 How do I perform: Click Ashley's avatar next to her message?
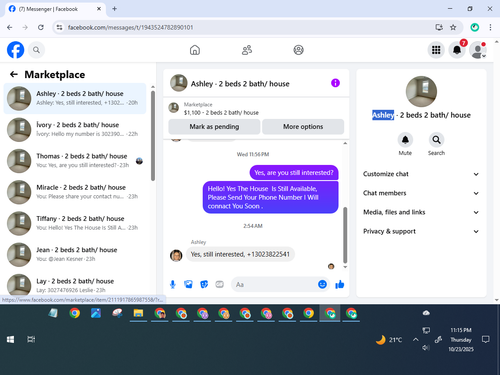pyautogui.click(x=176, y=255)
